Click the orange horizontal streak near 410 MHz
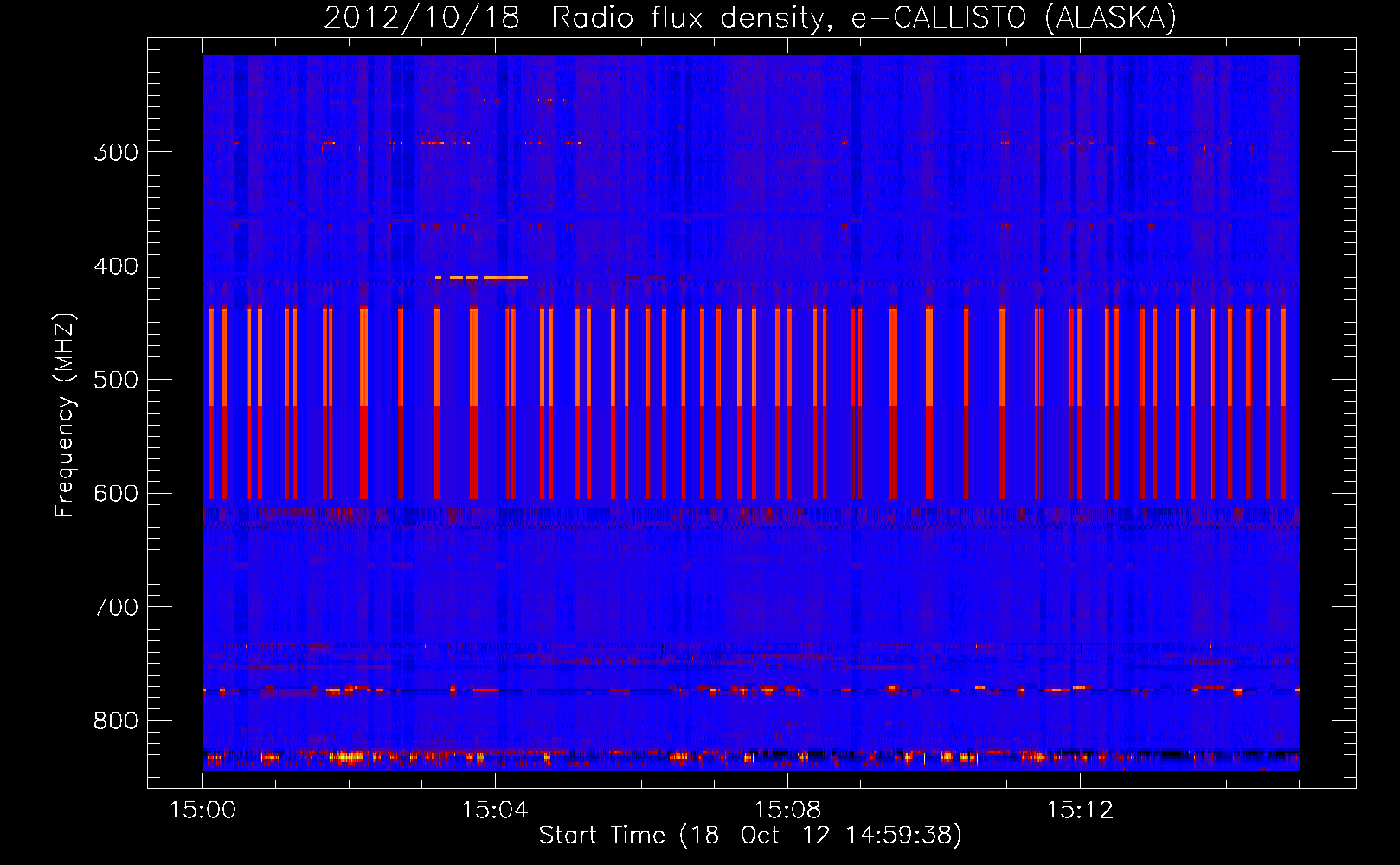 pos(481,278)
